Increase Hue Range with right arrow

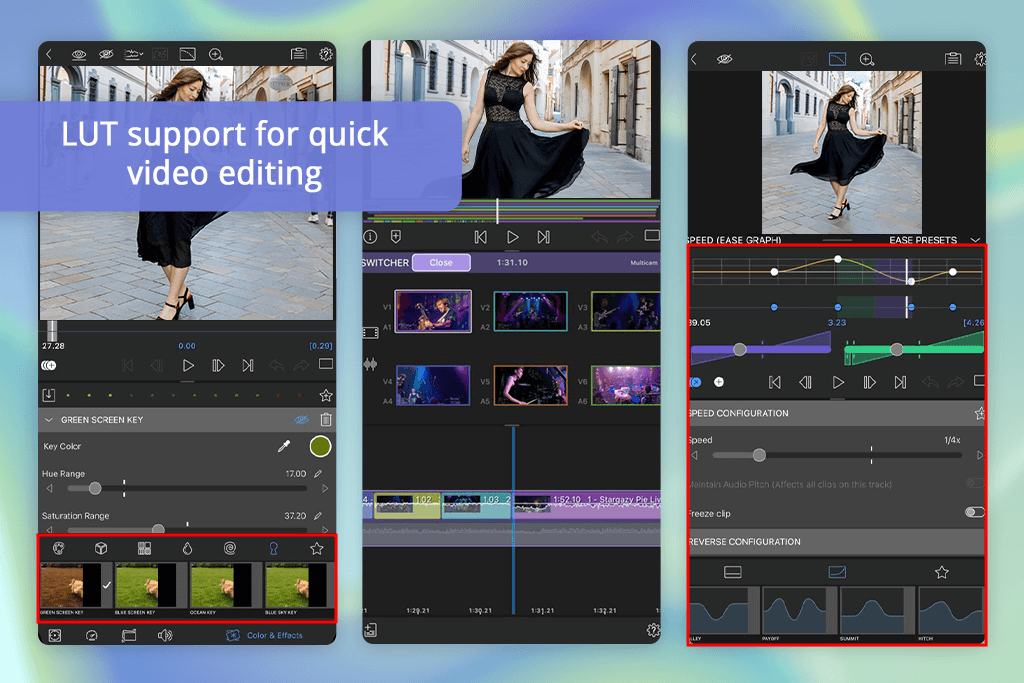click(325, 488)
